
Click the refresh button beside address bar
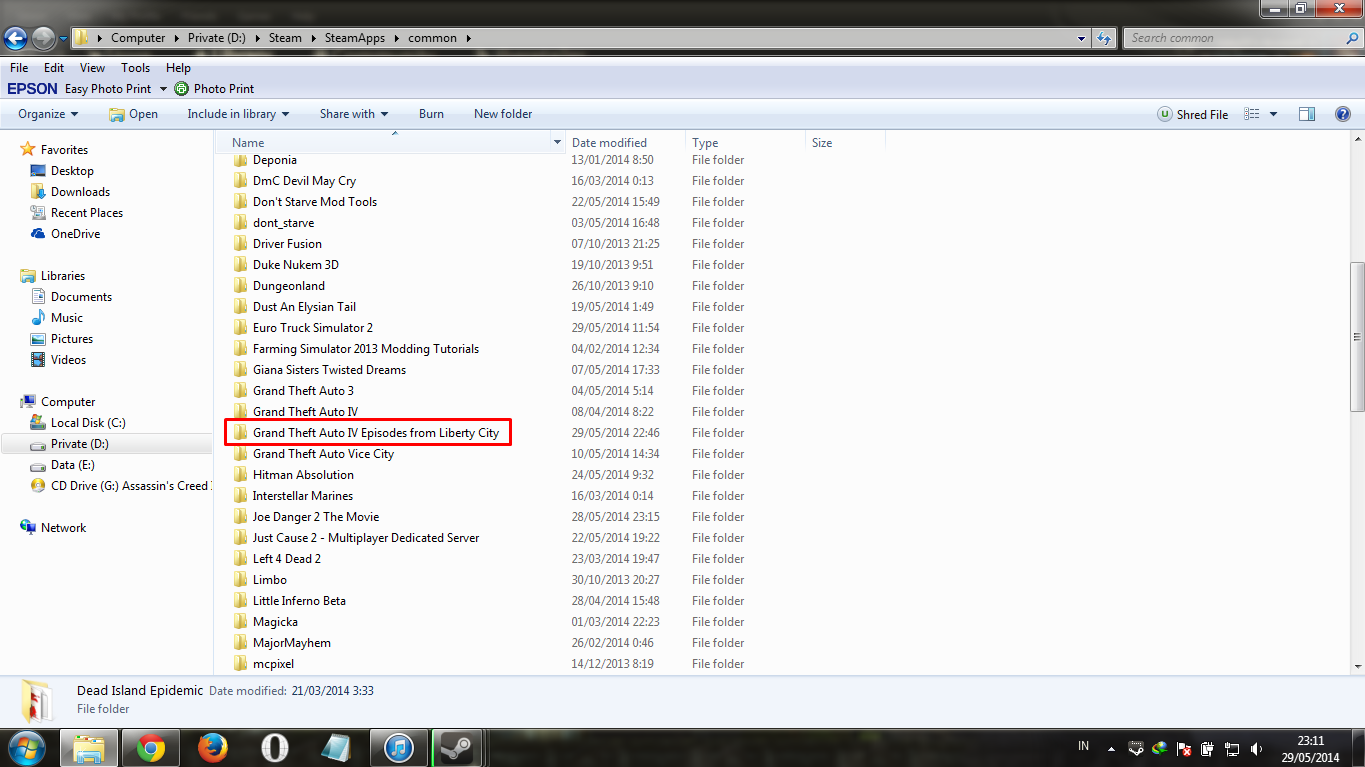[x=1104, y=38]
